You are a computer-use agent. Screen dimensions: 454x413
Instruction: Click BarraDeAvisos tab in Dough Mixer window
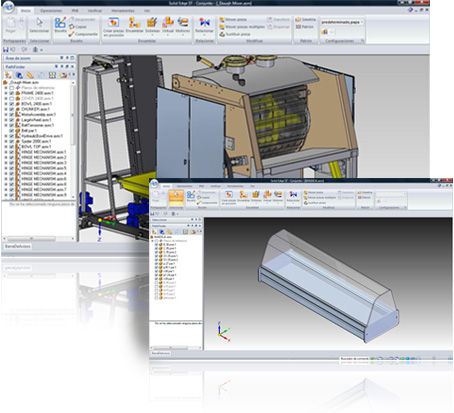pos(18,246)
